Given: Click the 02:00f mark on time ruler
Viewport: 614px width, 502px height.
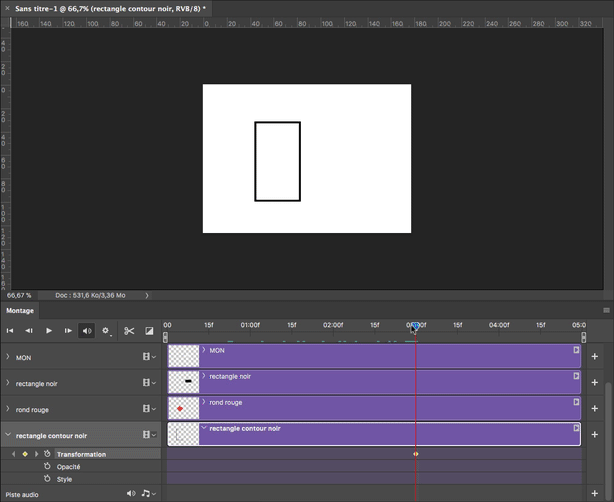Looking at the screenshot, I should (333, 325).
